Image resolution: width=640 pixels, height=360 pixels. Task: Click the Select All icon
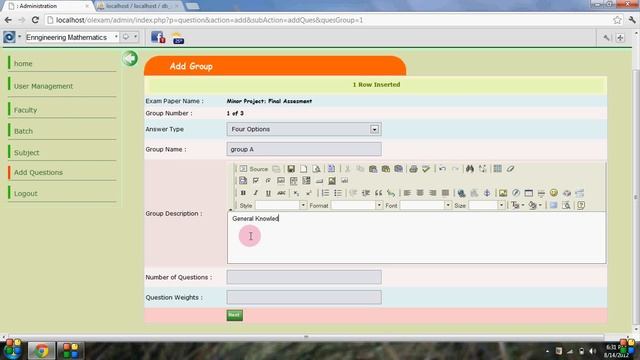(x=497, y=169)
